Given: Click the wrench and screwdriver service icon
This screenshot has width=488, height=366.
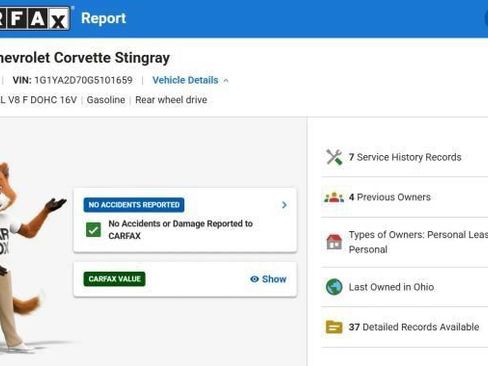Looking at the screenshot, I should click(x=334, y=157).
